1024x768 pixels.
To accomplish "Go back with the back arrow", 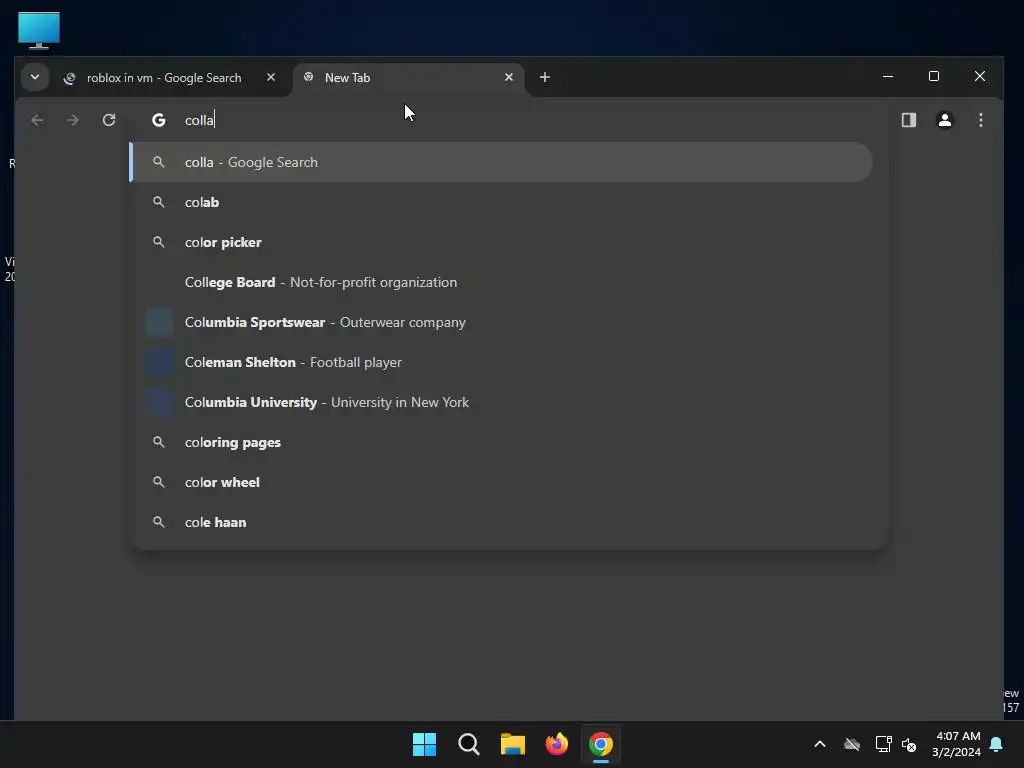I will (37, 120).
